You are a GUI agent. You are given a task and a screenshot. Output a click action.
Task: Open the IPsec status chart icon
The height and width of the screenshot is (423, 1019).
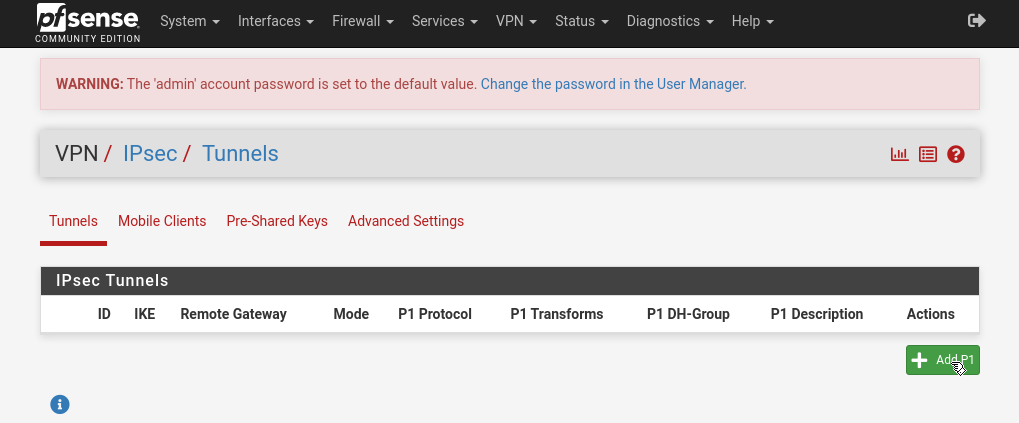point(899,154)
